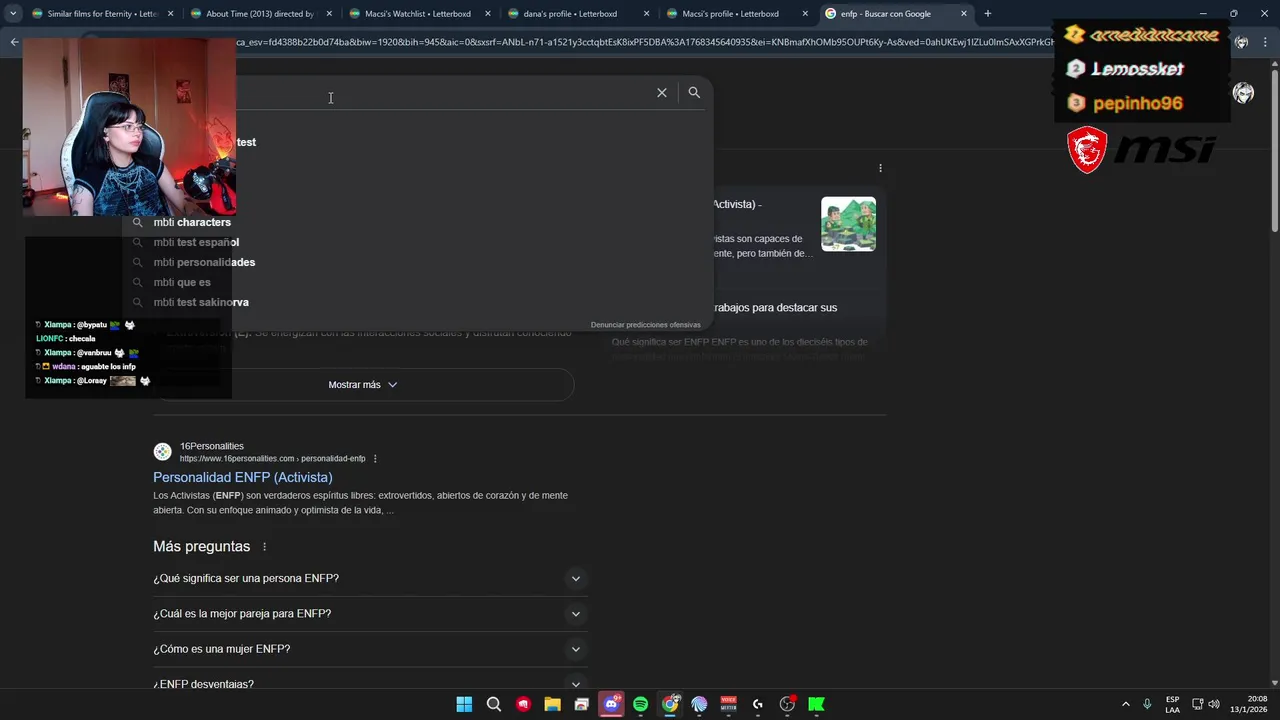The width and height of the screenshot is (1280, 720).
Task: Open the Más preguntas three-dot options
Action: [264, 547]
